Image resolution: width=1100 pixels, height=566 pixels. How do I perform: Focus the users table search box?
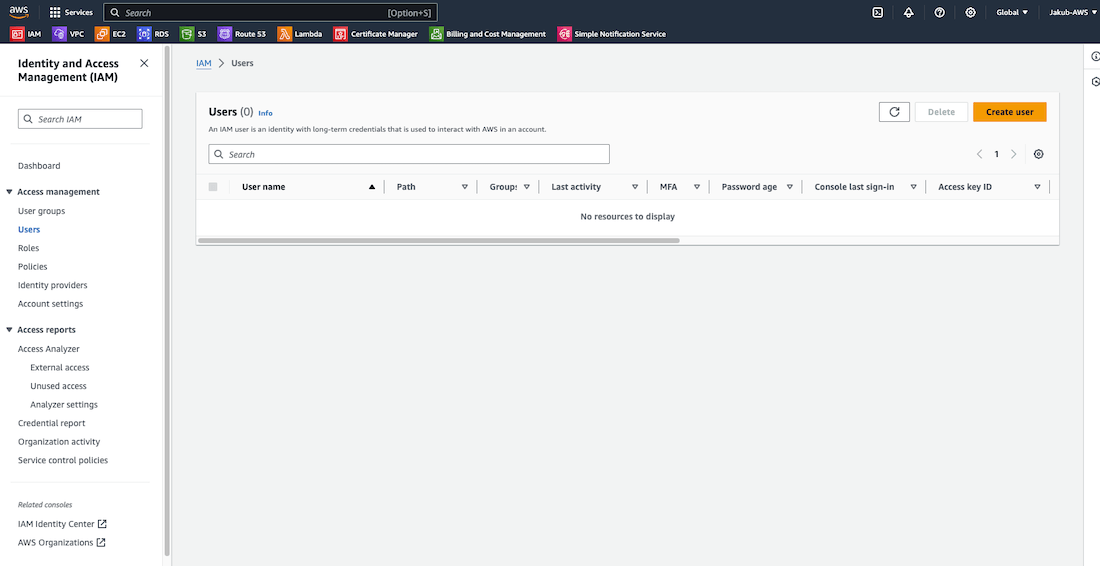409,154
